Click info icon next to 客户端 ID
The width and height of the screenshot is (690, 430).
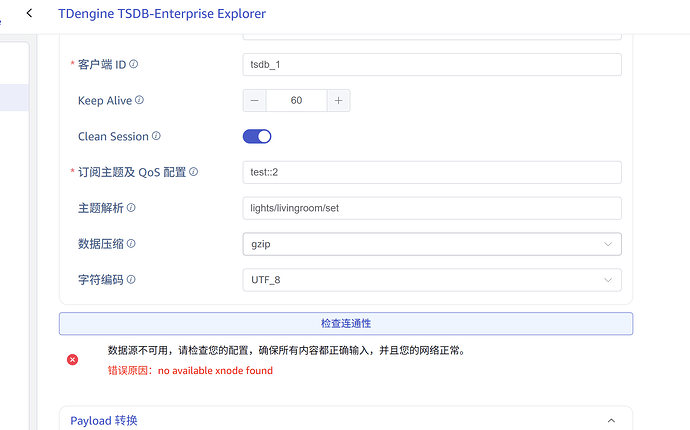pyautogui.click(x=134, y=64)
